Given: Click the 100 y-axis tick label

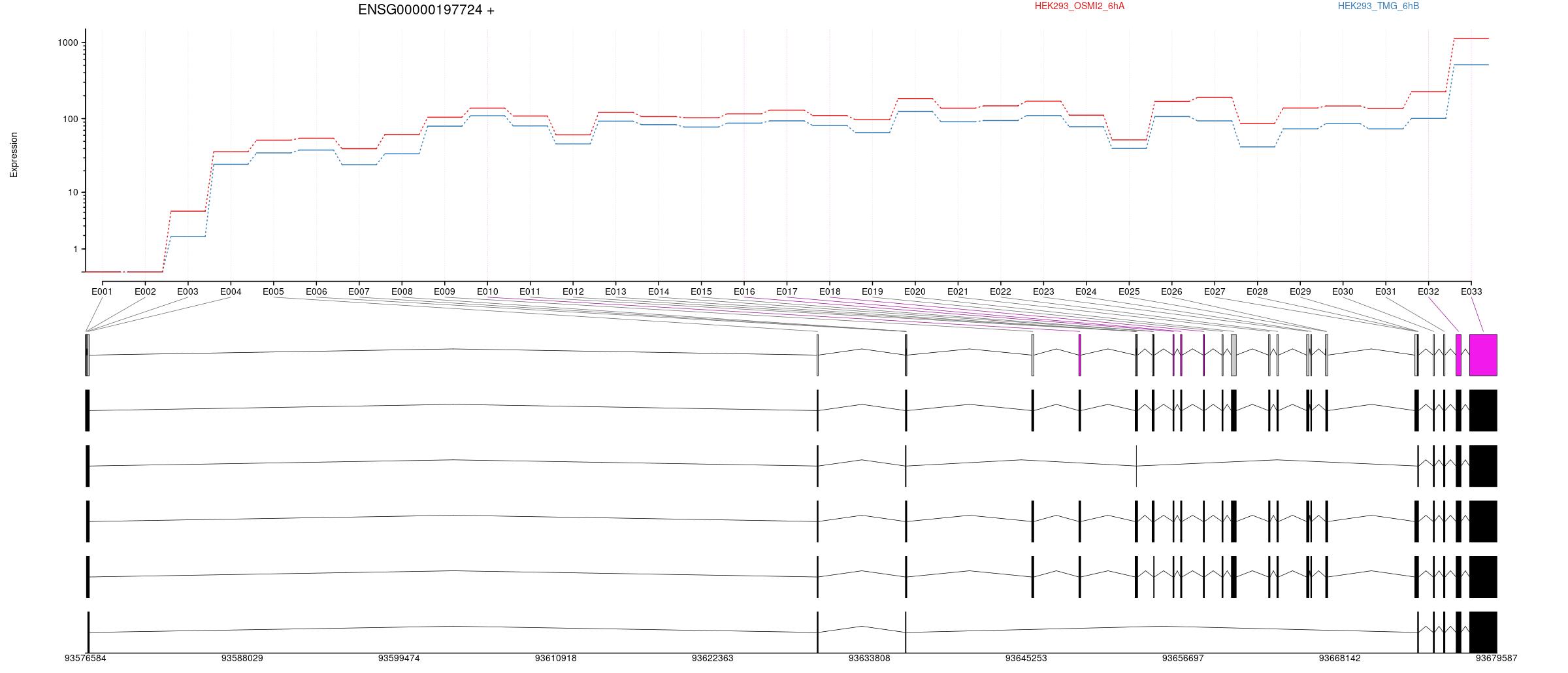Looking at the screenshot, I should pyautogui.click(x=71, y=119).
